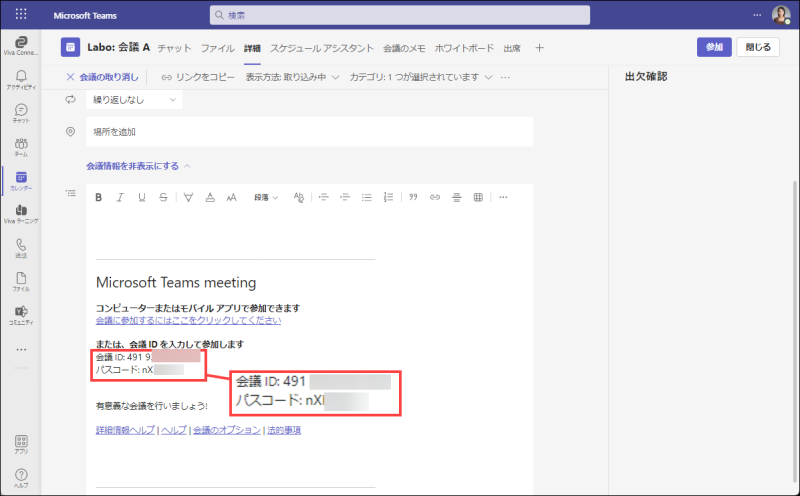Open the 会議のメモ tab
Image resolution: width=800 pixels, height=496 pixels.
(404, 48)
